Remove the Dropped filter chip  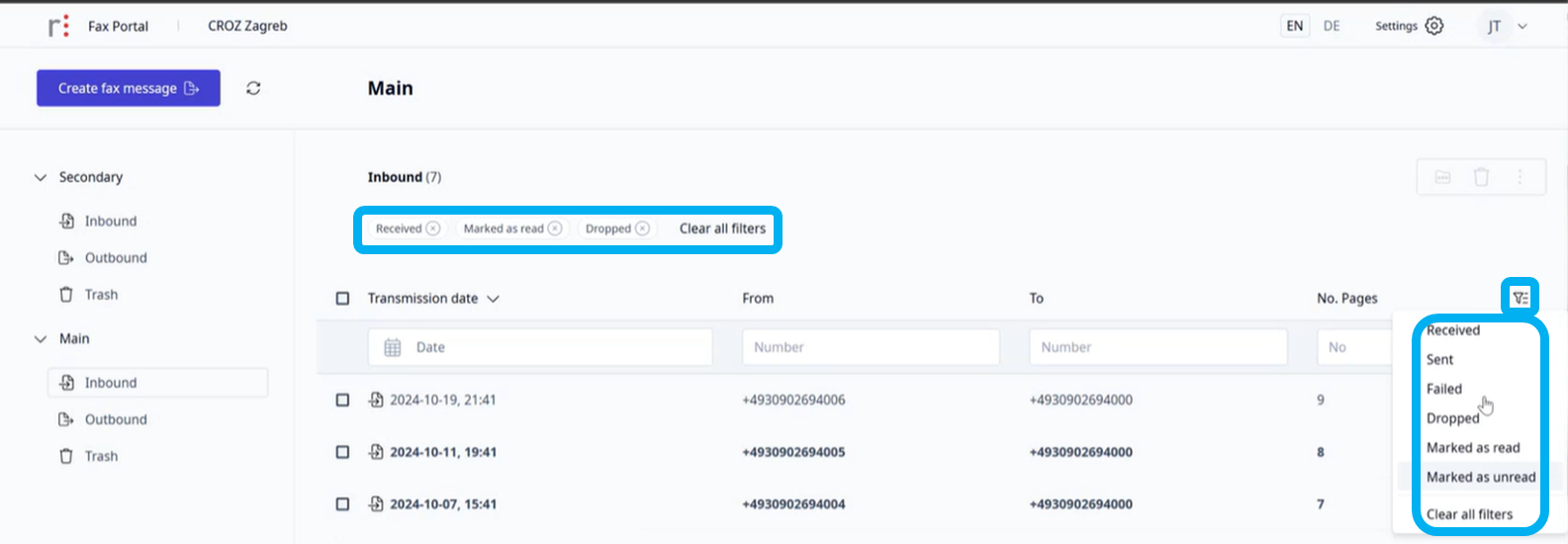click(643, 228)
